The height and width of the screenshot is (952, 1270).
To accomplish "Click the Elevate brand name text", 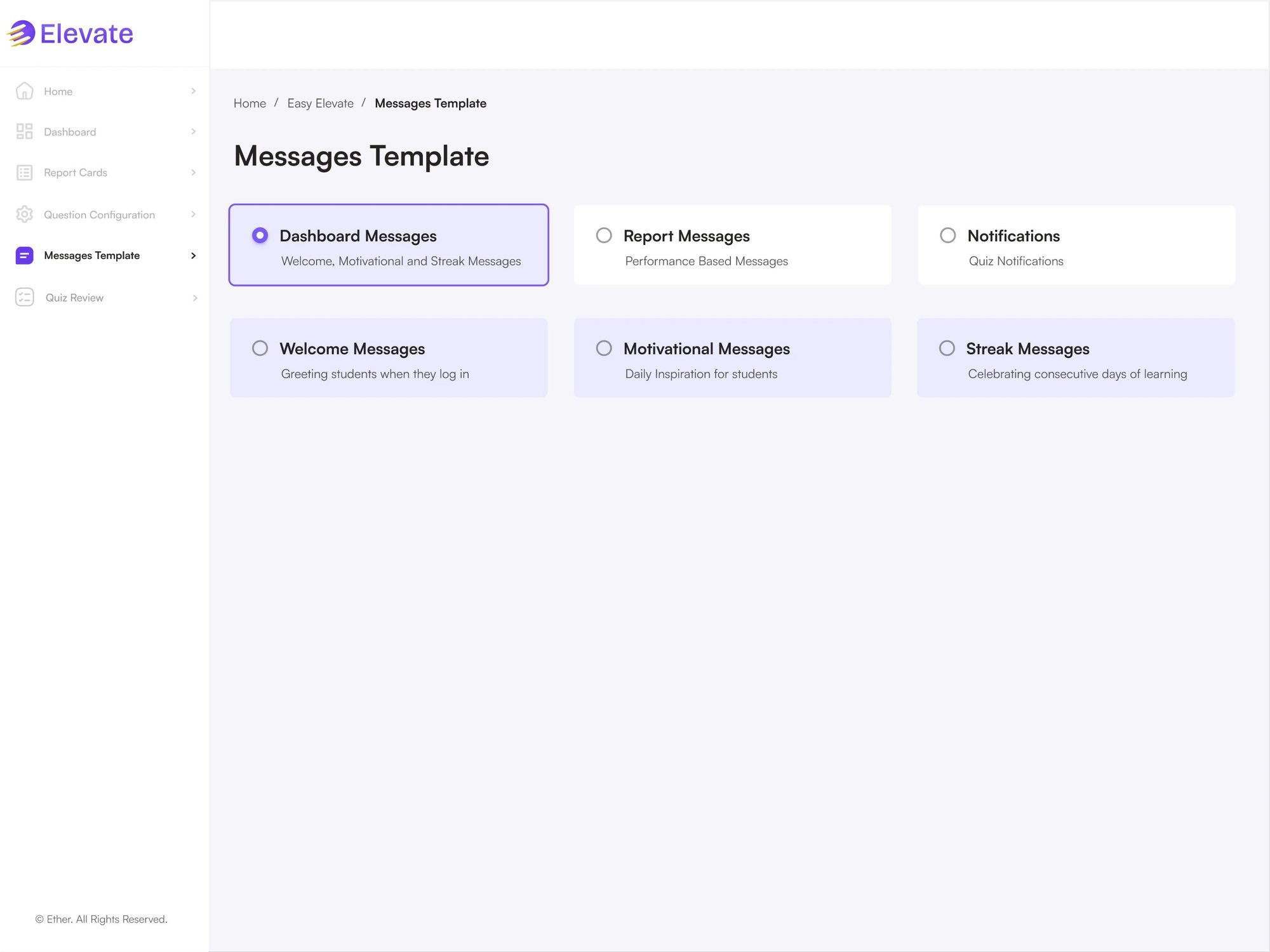I will click(x=86, y=34).
